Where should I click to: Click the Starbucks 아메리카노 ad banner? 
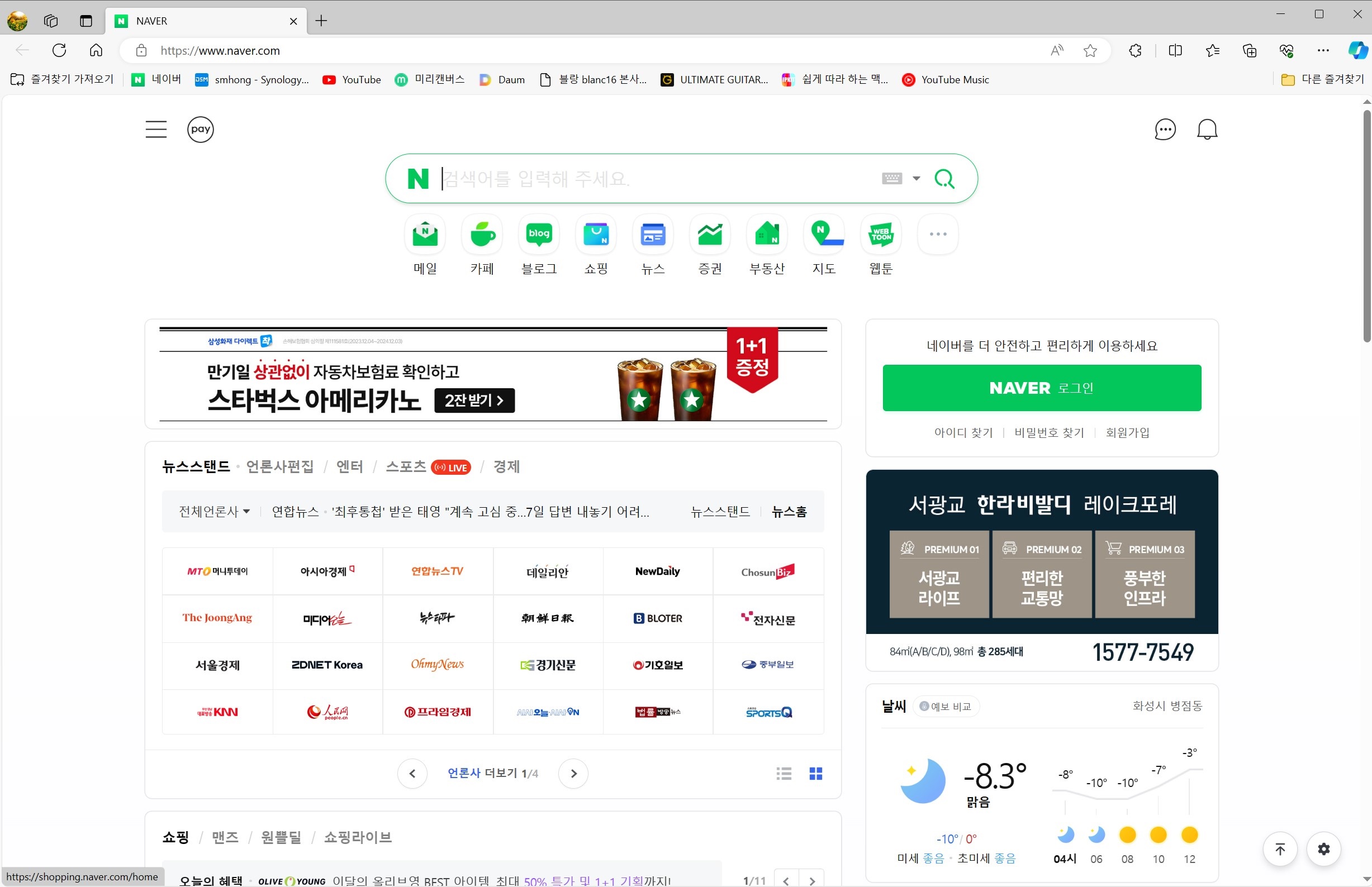coord(493,374)
